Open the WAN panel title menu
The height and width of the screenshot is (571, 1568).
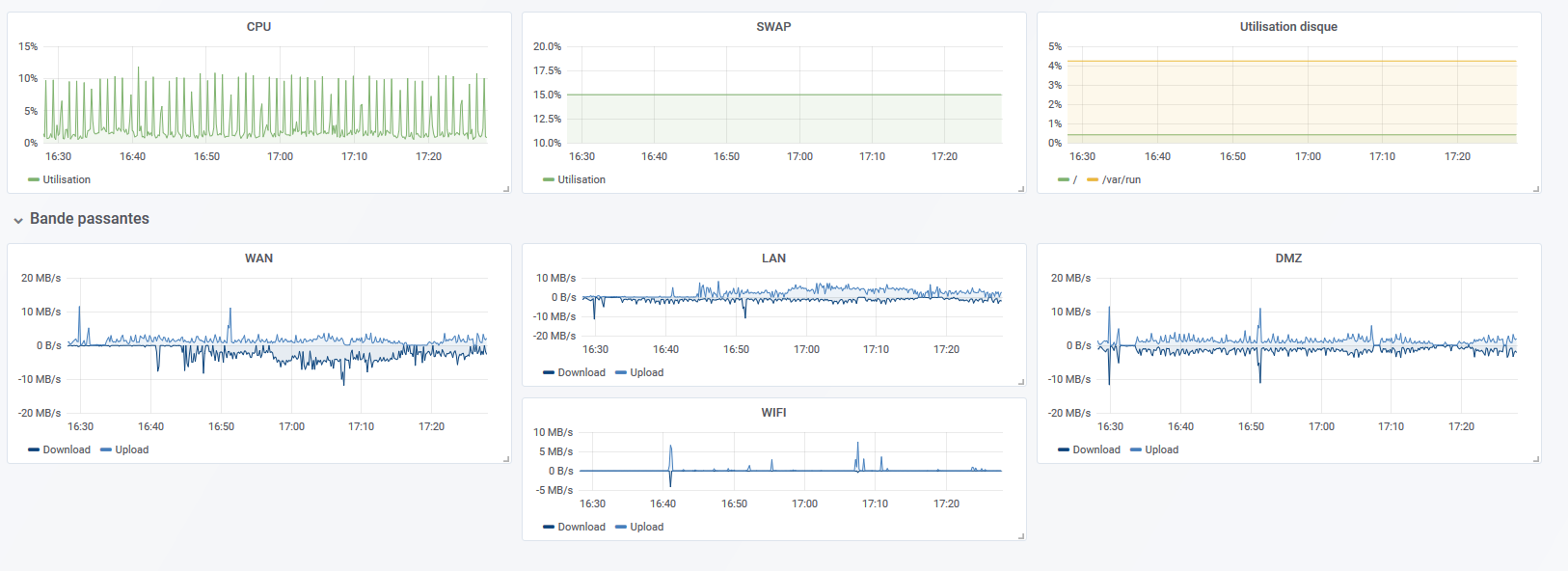click(x=258, y=258)
